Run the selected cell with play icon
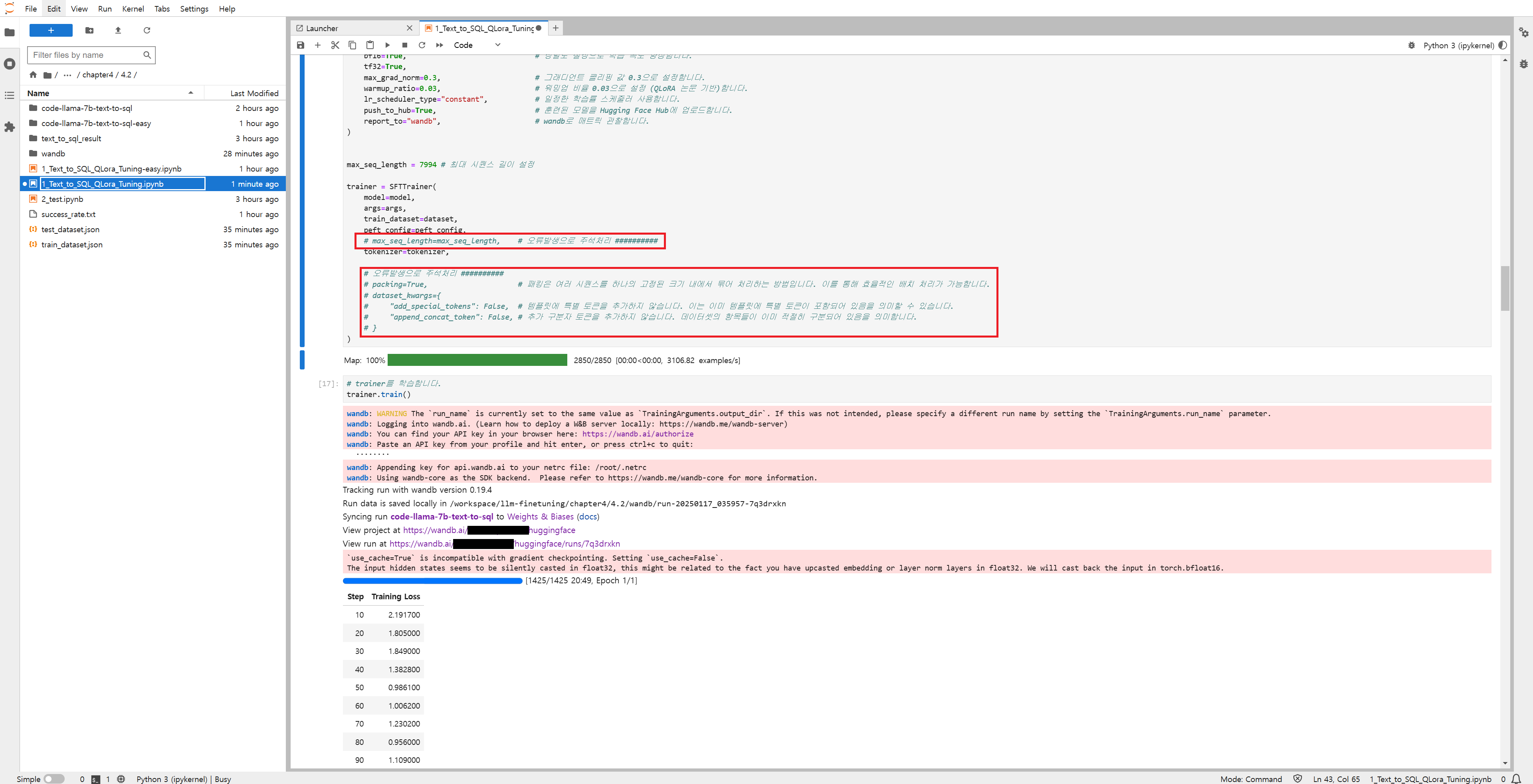The width and height of the screenshot is (1533, 784). click(387, 45)
